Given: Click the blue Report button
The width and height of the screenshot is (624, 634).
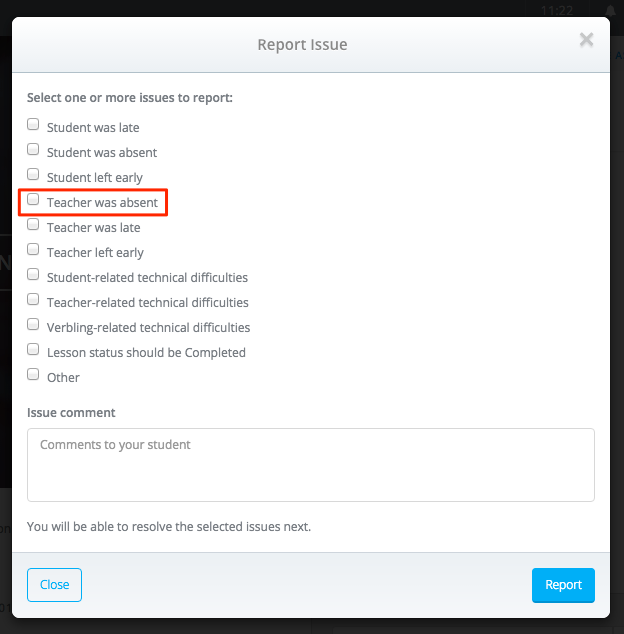Looking at the screenshot, I should [563, 585].
